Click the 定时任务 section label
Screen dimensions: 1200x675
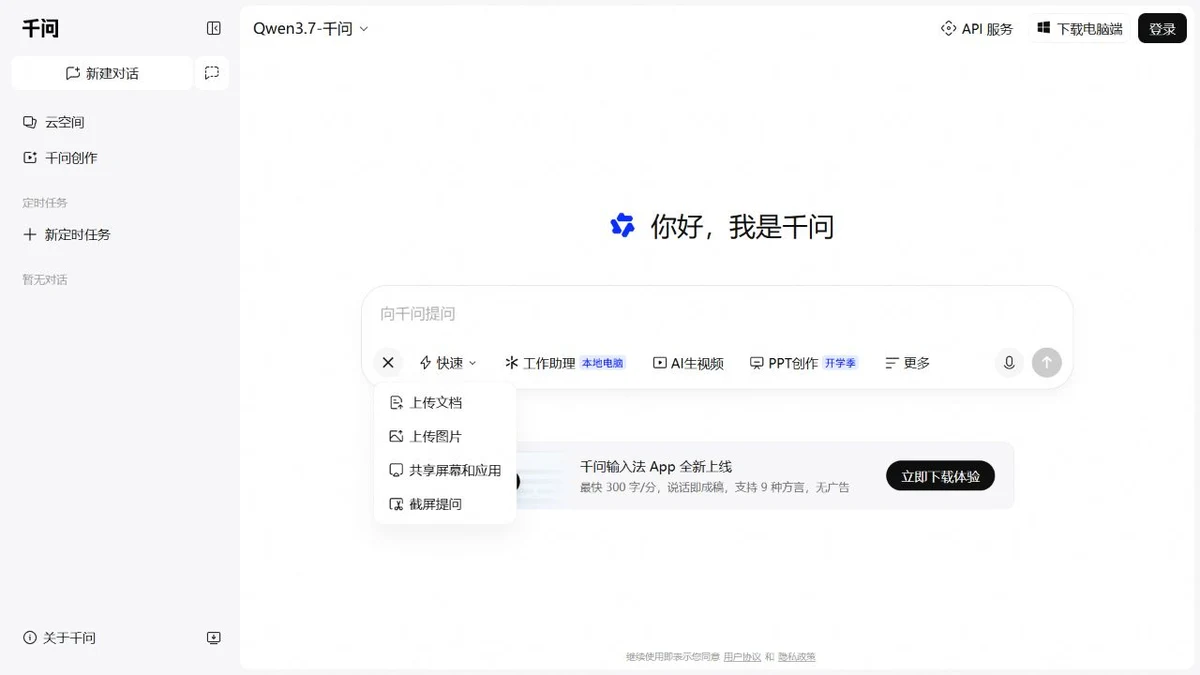point(45,203)
